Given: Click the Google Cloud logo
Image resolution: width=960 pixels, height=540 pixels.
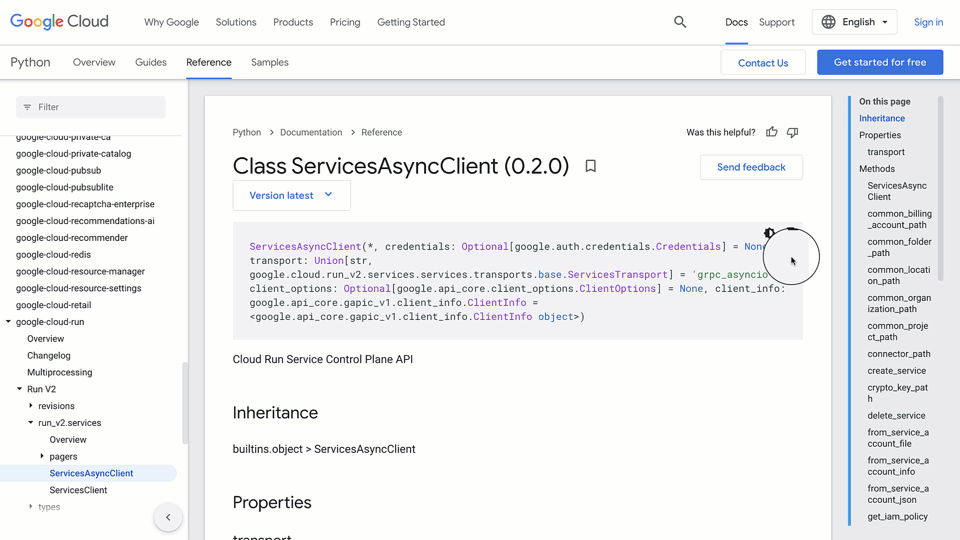Looking at the screenshot, I should [x=59, y=22].
